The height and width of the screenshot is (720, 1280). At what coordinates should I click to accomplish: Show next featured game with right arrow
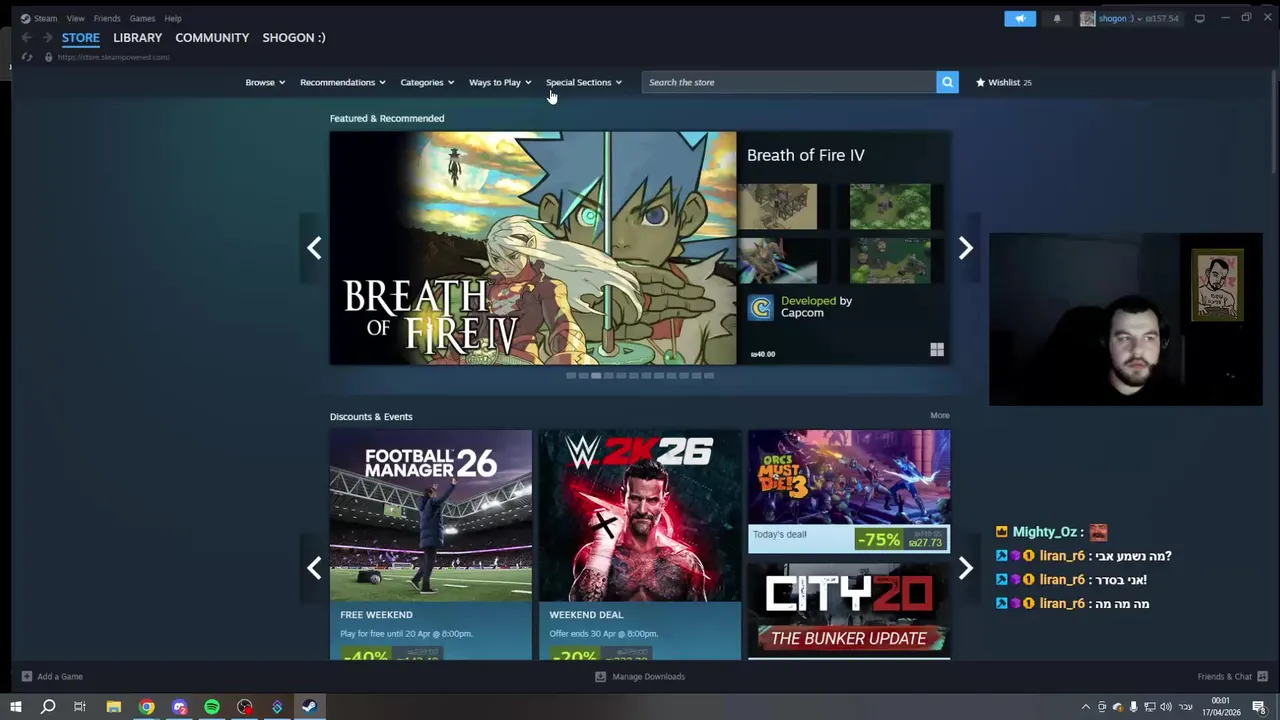966,248
